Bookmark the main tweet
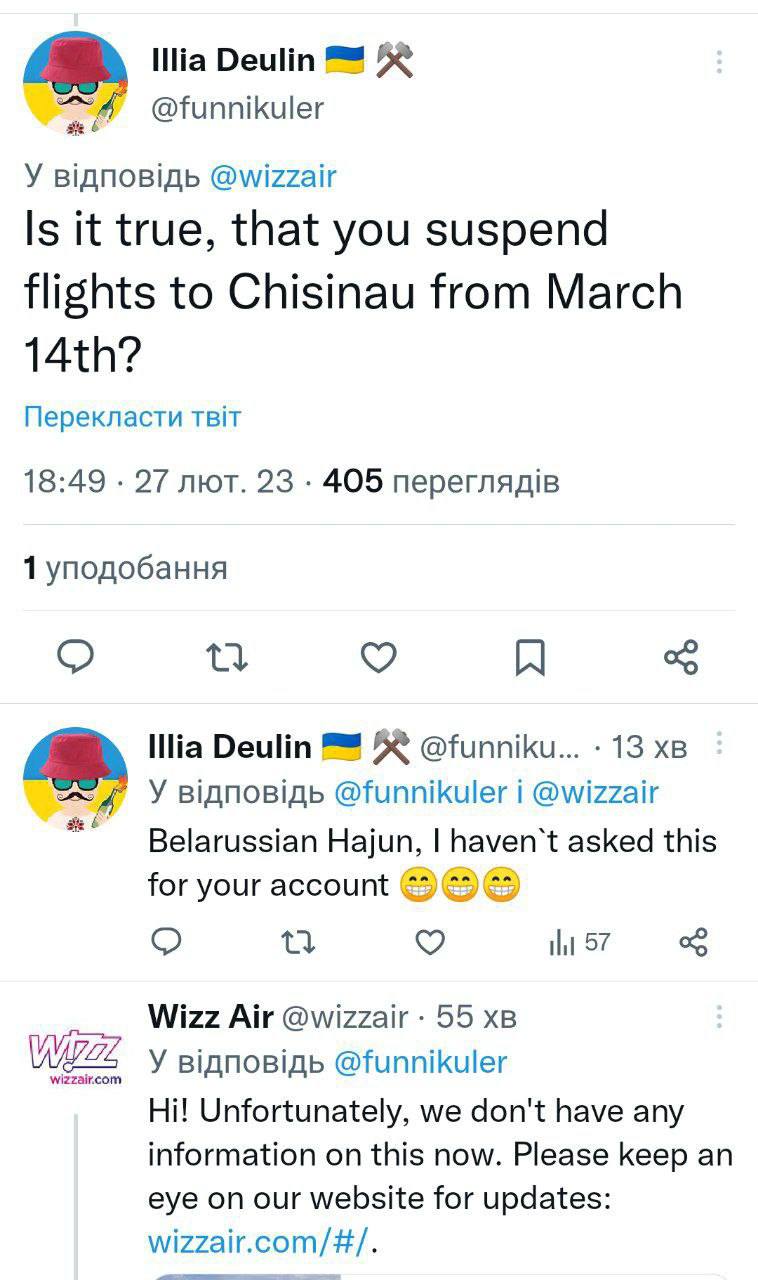 tap(530, 657)
